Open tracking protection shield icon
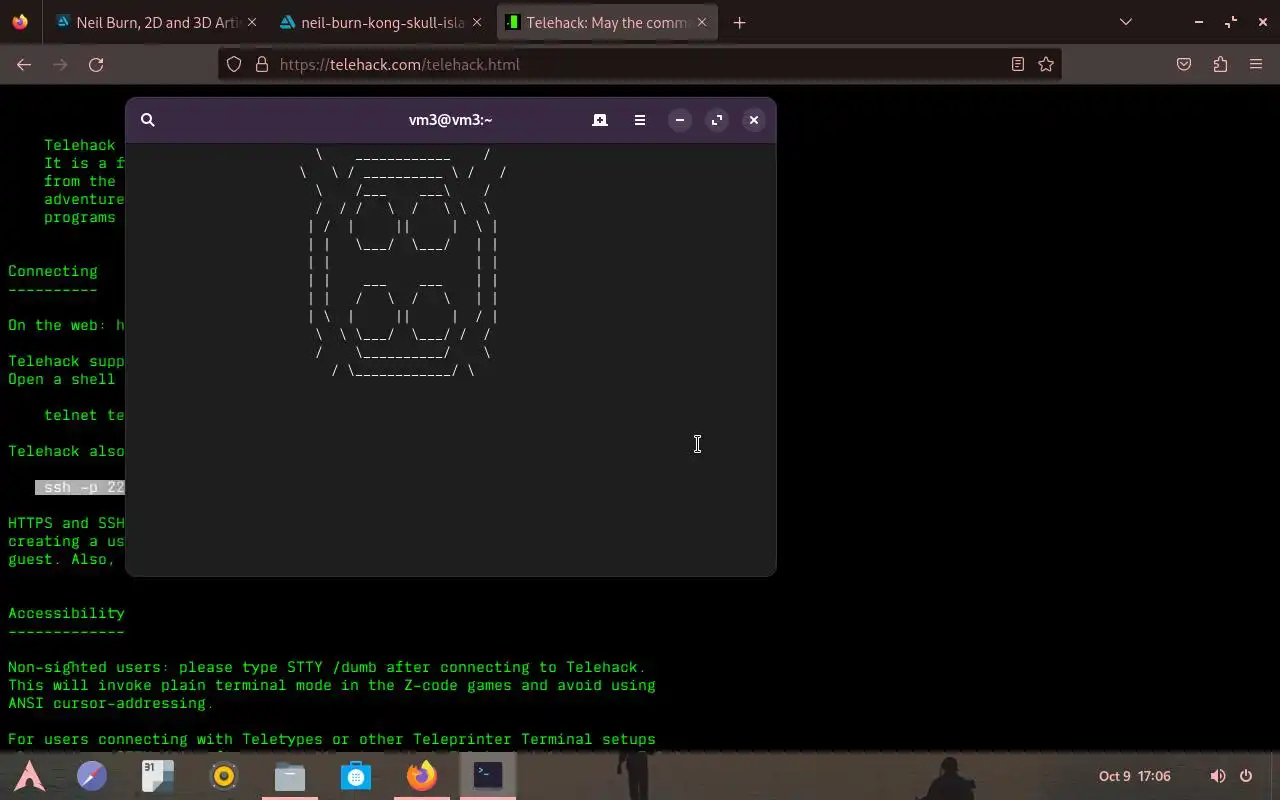The image size is (1280, 800). coord(234,64)
